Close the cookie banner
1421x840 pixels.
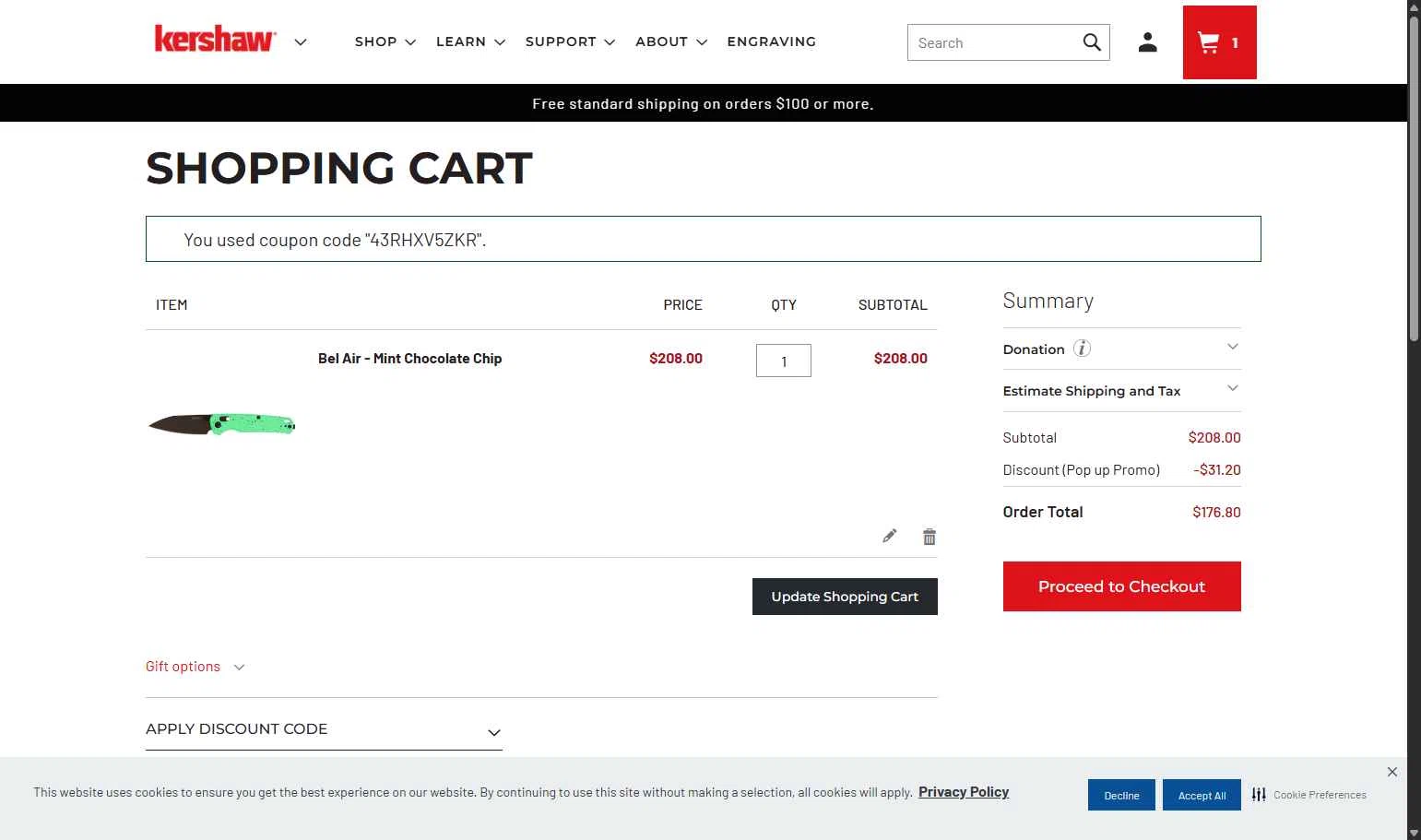pyautogui.click(x=1392, y=772)
